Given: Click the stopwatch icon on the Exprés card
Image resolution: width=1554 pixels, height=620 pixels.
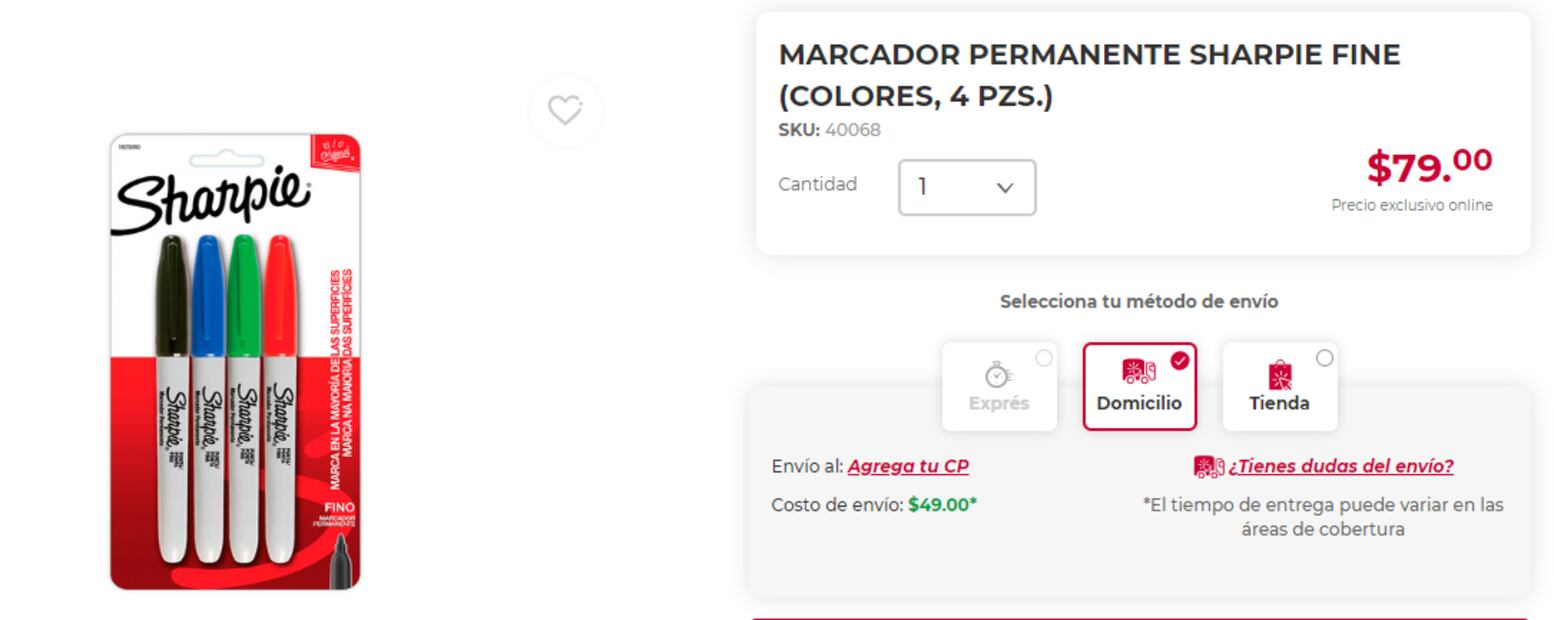Looking at the screenshot, I should (998, 374).
